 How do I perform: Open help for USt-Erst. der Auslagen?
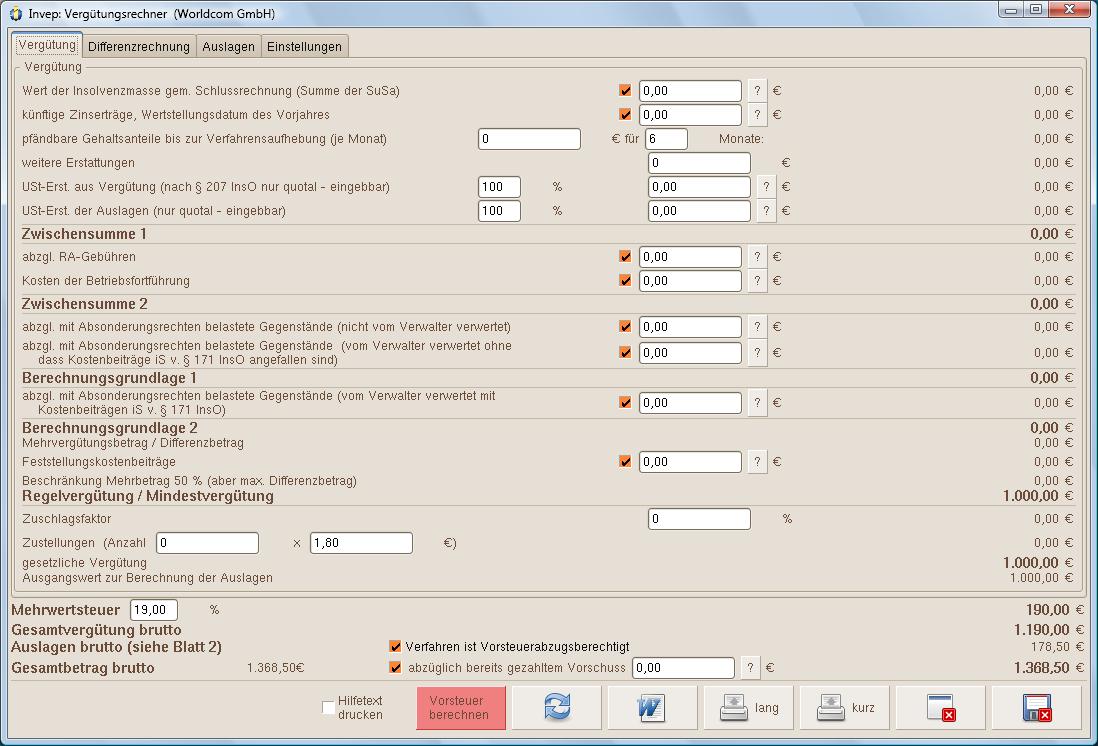click(766, 210)
